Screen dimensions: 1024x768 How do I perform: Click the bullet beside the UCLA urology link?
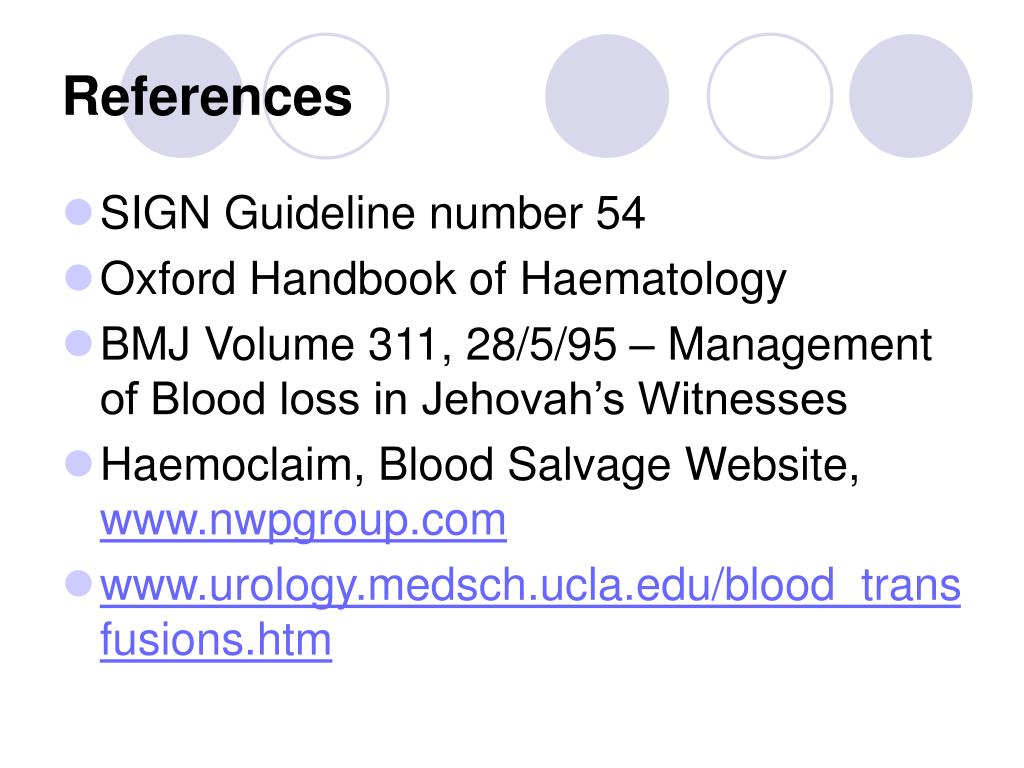coord(78,584)
